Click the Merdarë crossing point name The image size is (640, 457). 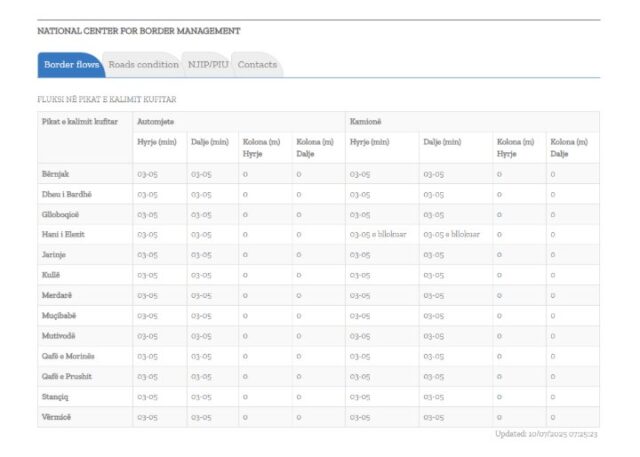[x=57, y=295]
